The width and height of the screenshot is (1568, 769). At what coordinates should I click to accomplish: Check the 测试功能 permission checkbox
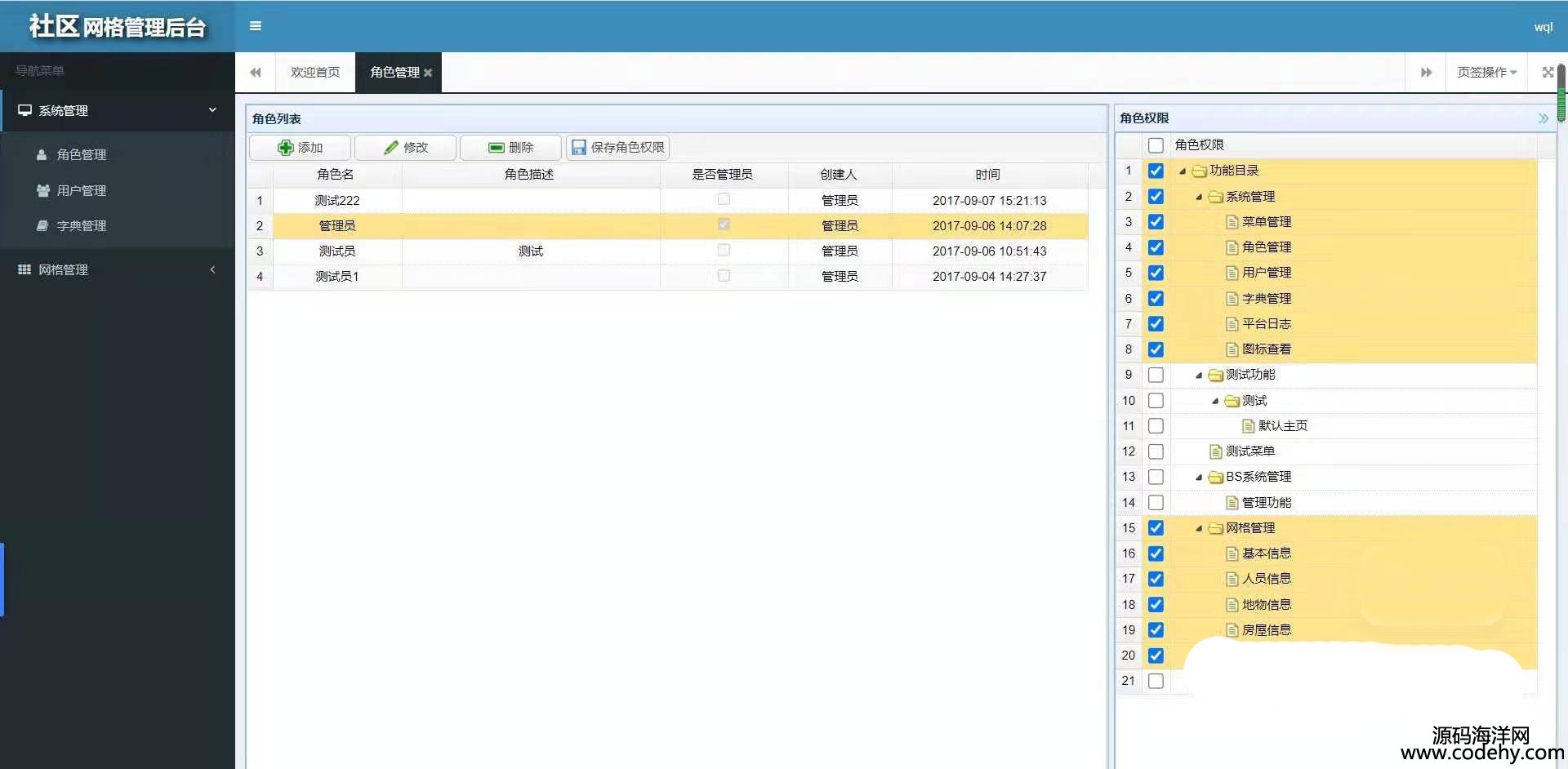coord(1156,375)
